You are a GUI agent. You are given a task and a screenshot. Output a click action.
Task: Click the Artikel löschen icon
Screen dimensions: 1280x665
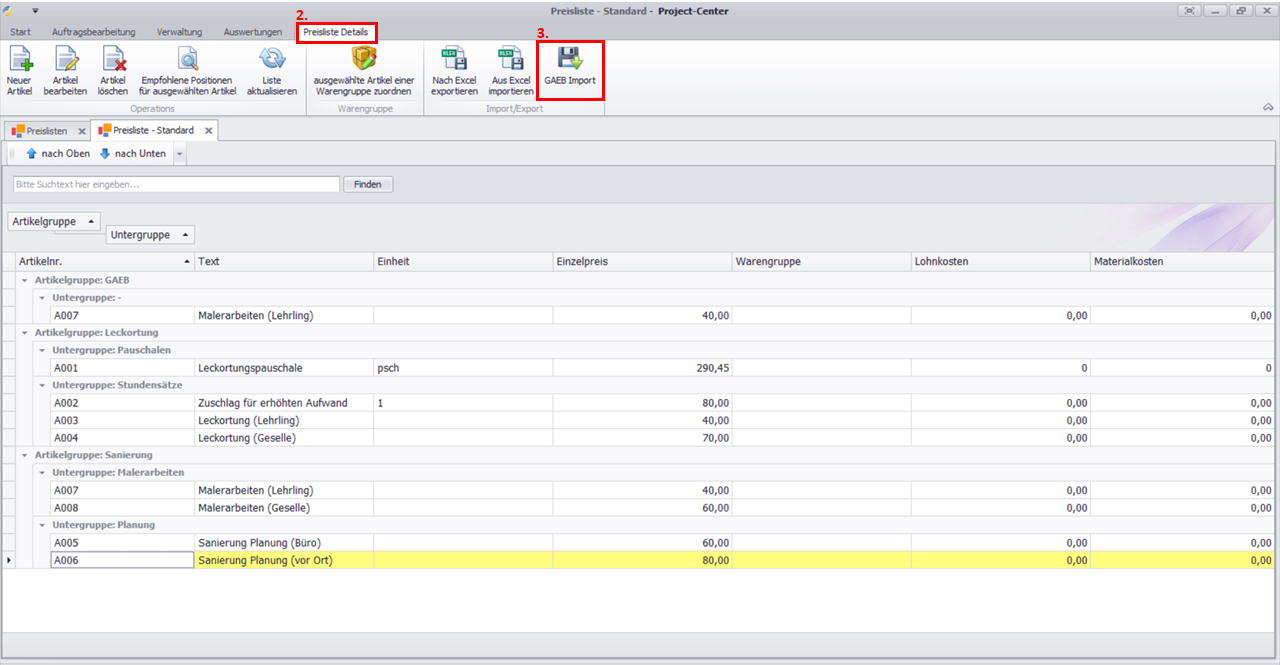pos(113,60)
